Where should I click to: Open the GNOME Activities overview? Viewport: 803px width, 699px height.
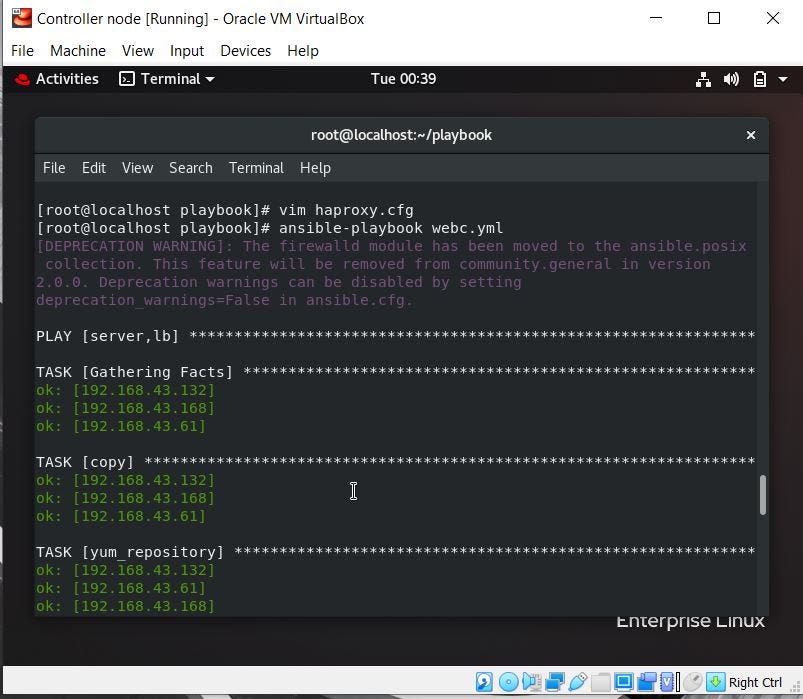(67, 79)
